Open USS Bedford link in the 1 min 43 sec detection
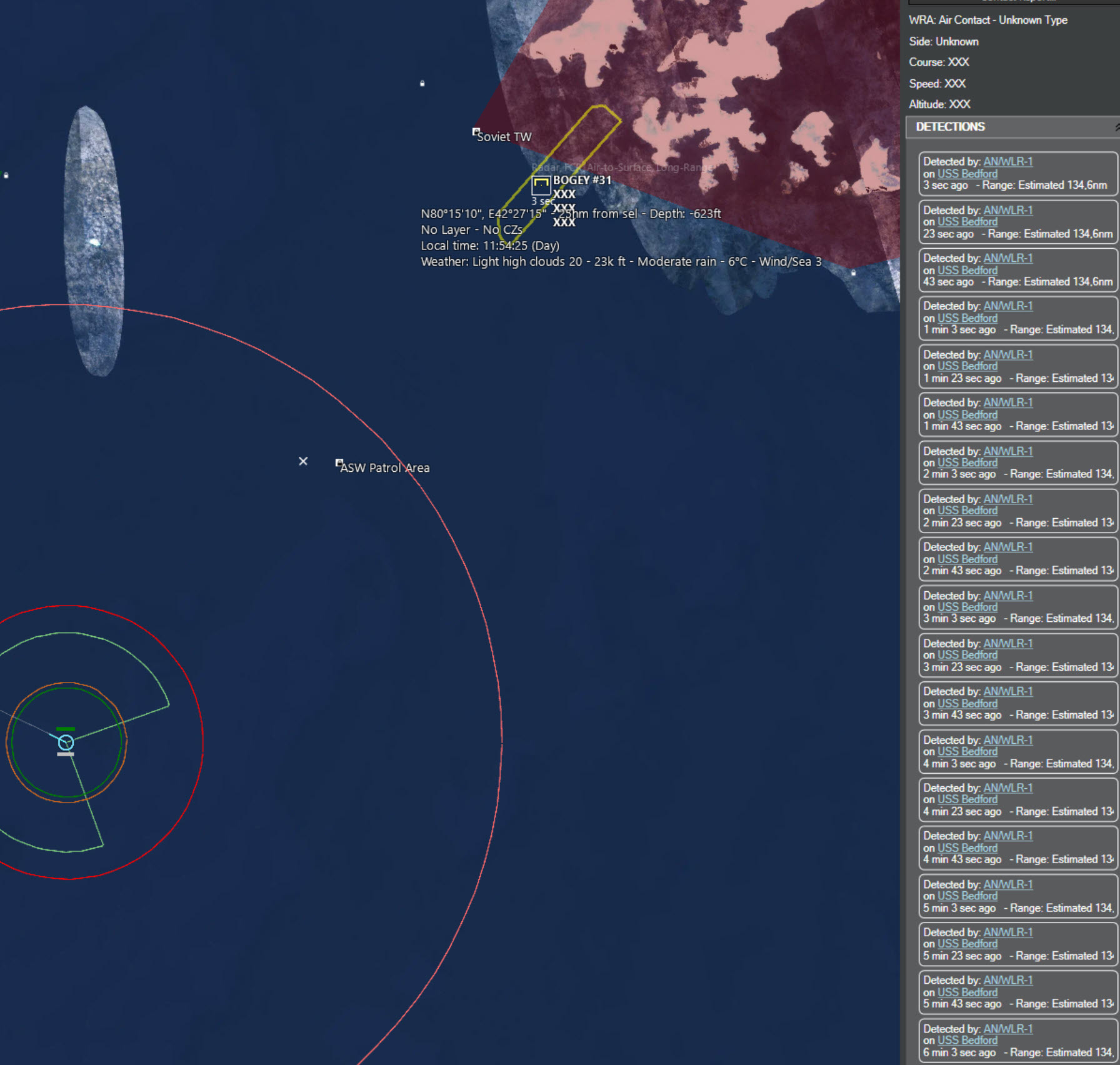This screenshot has width=1120, height=1065. (967, 414)
